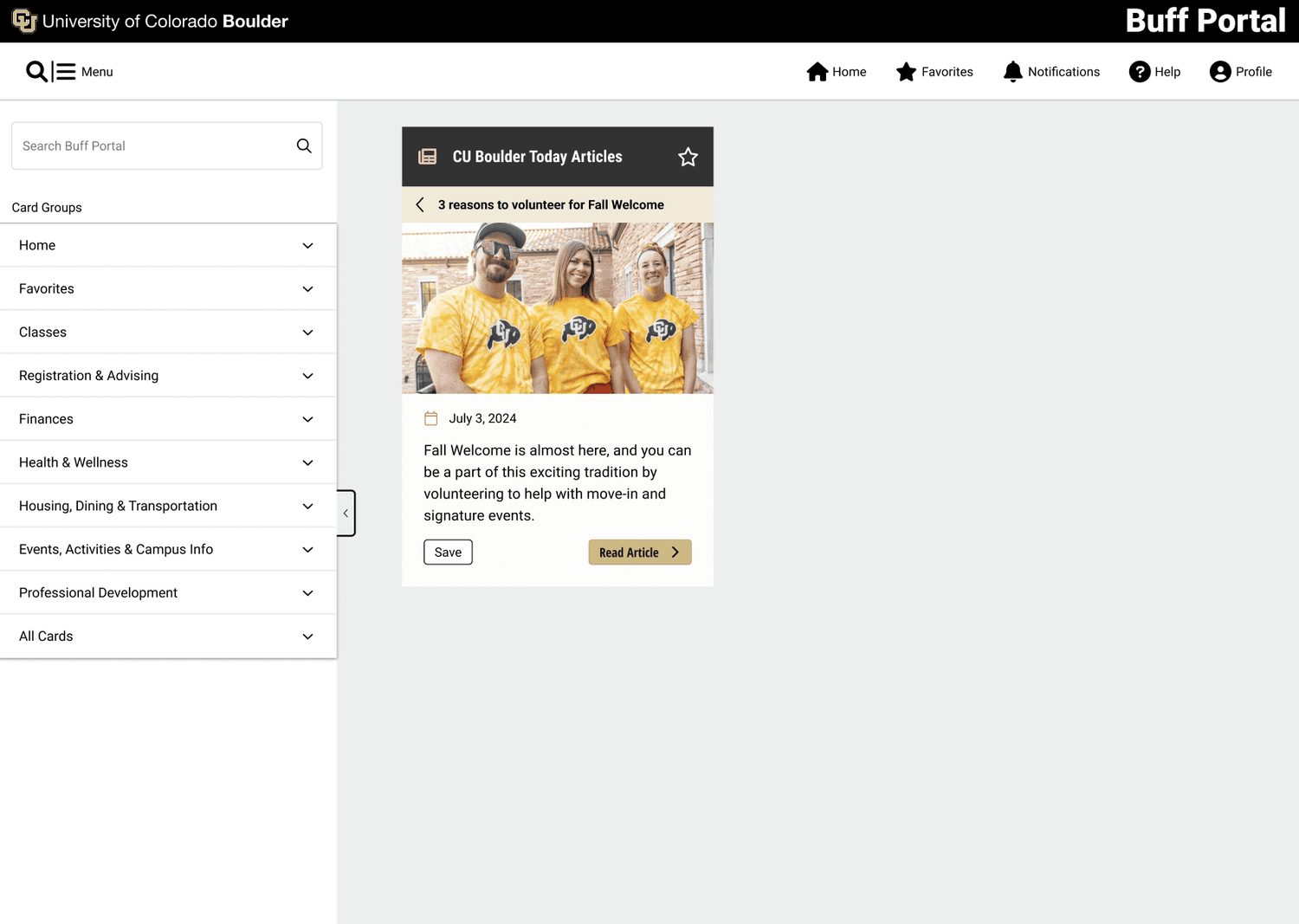Viewport: 1299px width, 924px height.
Task: Click the Home house icon
Action: coord(818,72)
